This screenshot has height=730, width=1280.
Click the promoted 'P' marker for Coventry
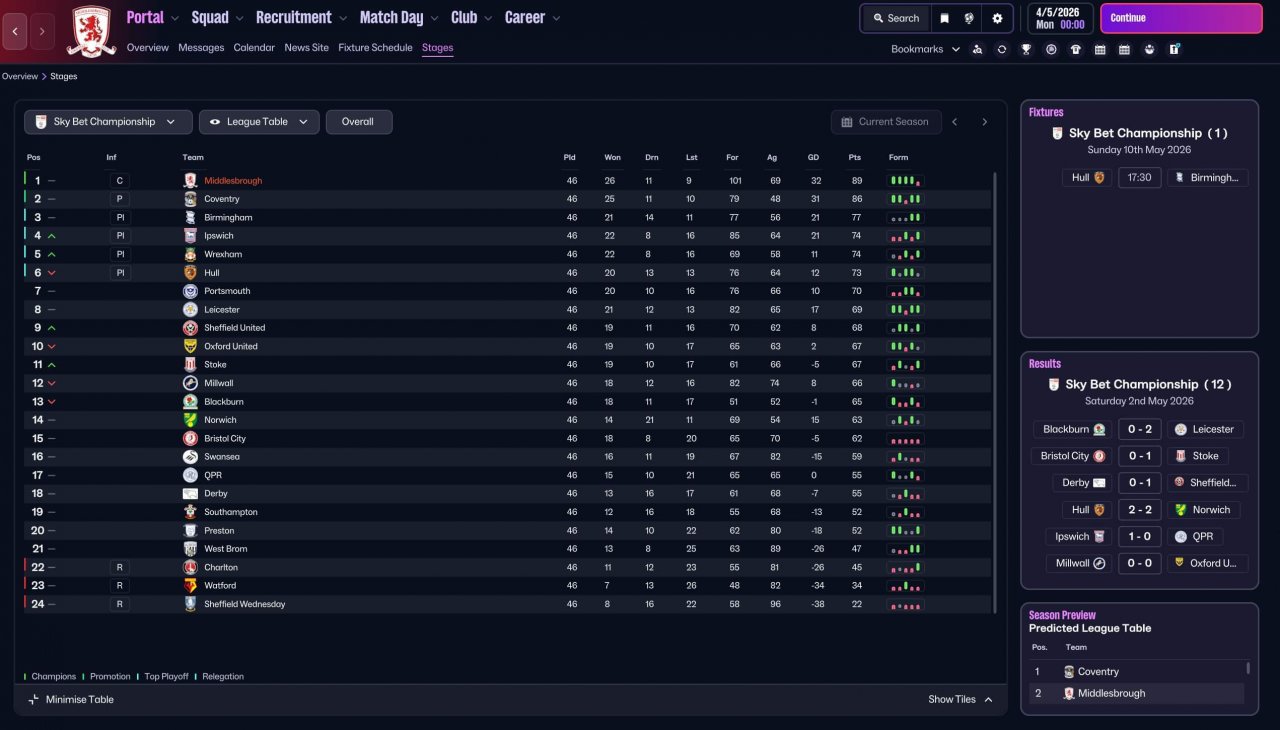click(119, 199)
